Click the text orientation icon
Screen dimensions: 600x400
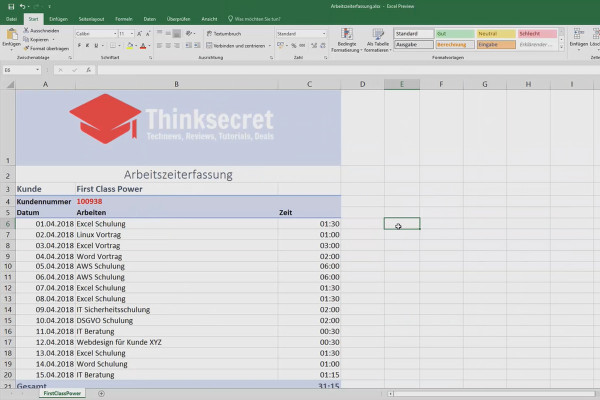pos(189,33)
